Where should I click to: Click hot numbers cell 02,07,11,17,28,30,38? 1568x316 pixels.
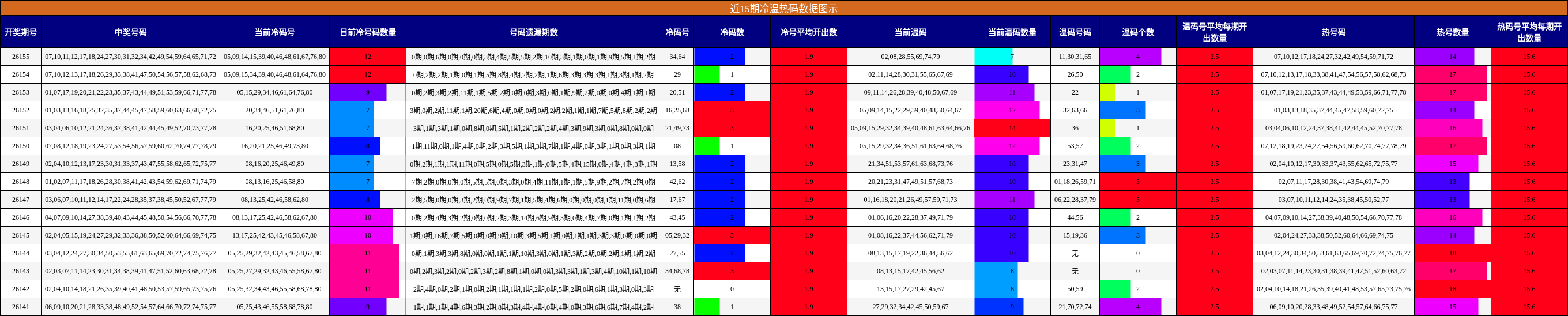pos(1333,182)
